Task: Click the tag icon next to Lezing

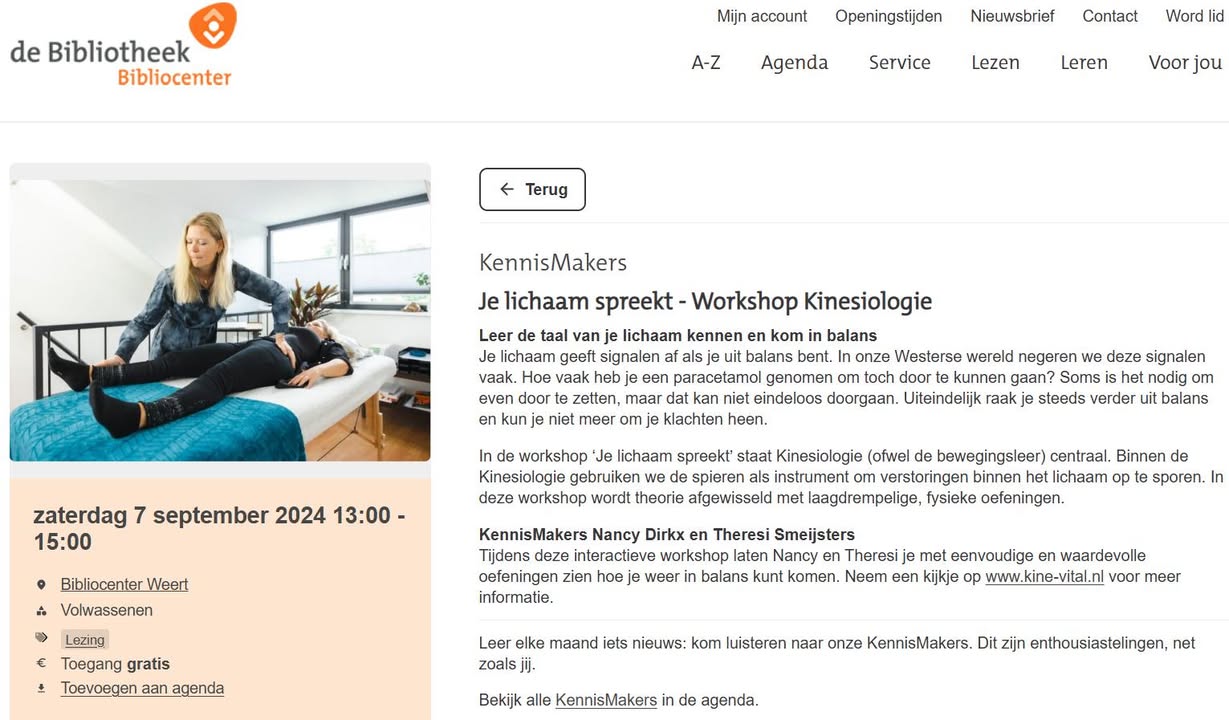Action: pos(41,638)
